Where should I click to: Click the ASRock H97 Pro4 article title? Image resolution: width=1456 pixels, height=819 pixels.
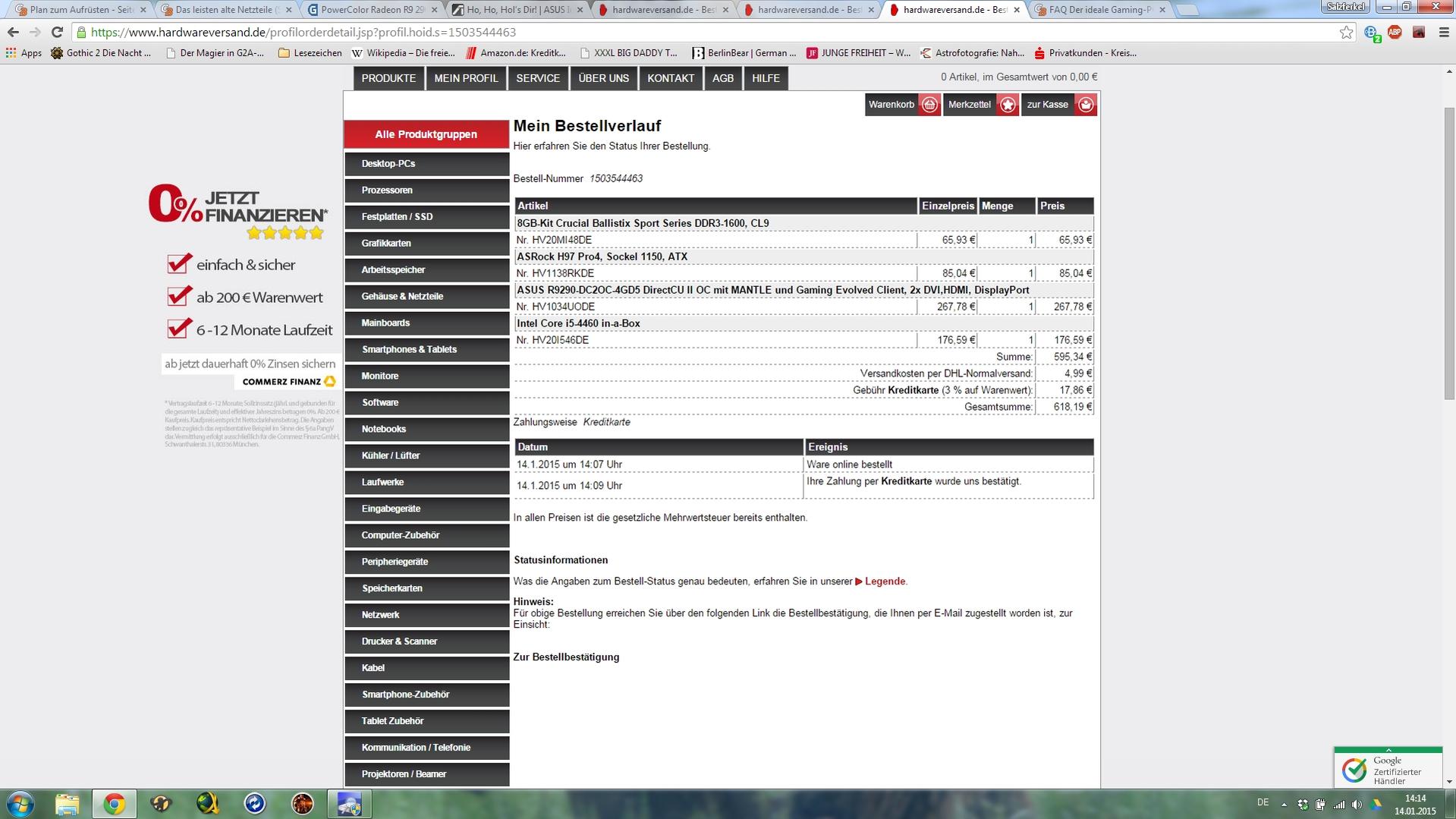pos(602,257)
